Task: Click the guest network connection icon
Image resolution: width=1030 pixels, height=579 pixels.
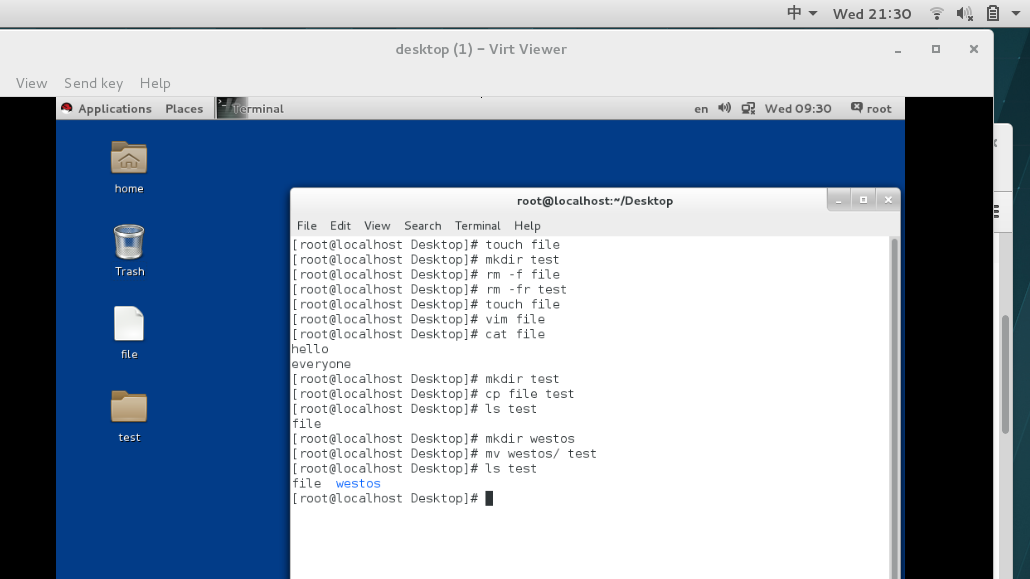Action: (748, 108)
